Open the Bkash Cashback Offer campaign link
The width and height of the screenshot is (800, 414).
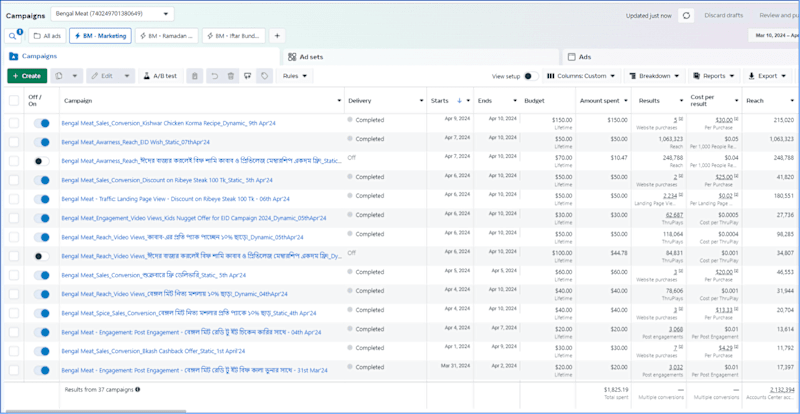pyautogui.click(x=154, y=351)
